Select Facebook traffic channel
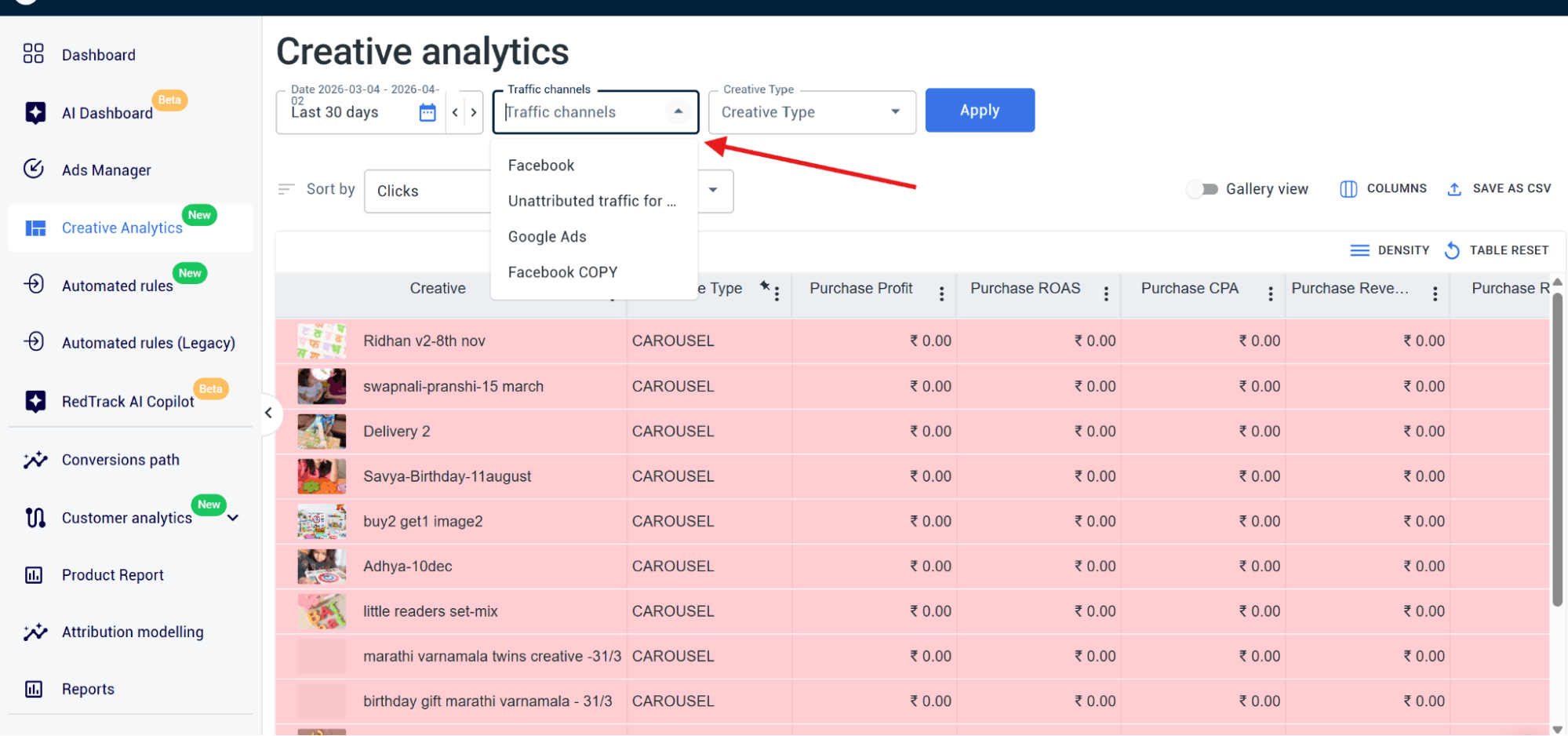Screen dimensions: 1568x736 (x=594, y=166)
